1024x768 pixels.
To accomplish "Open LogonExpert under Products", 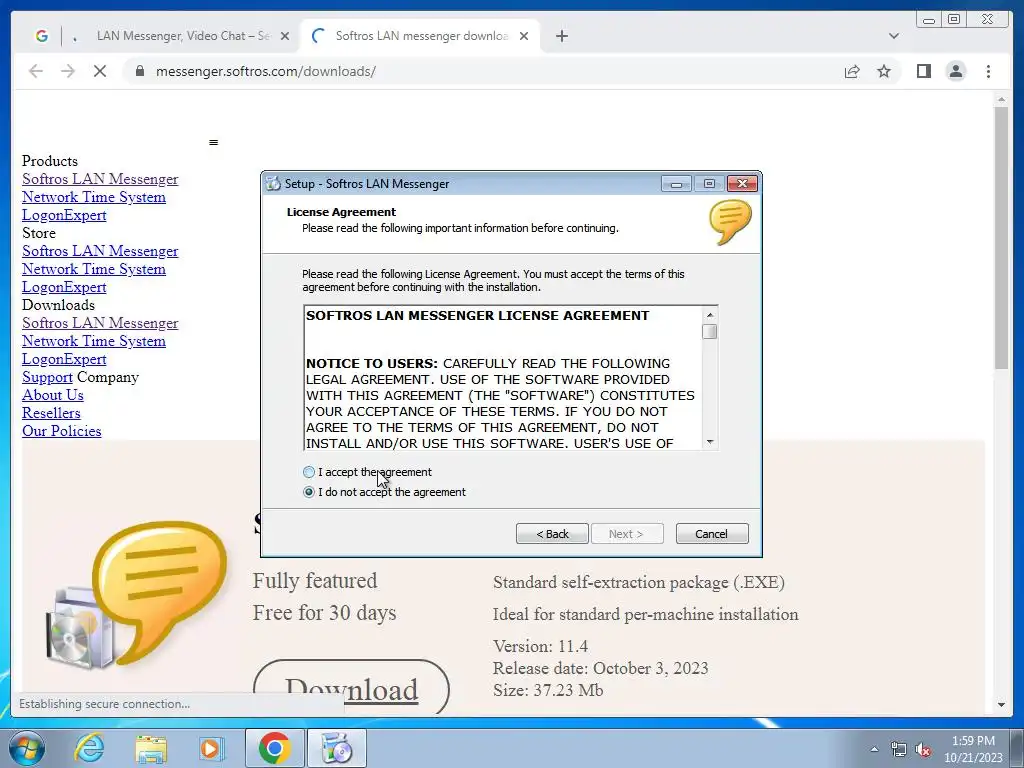I will (x=64, y=215).
